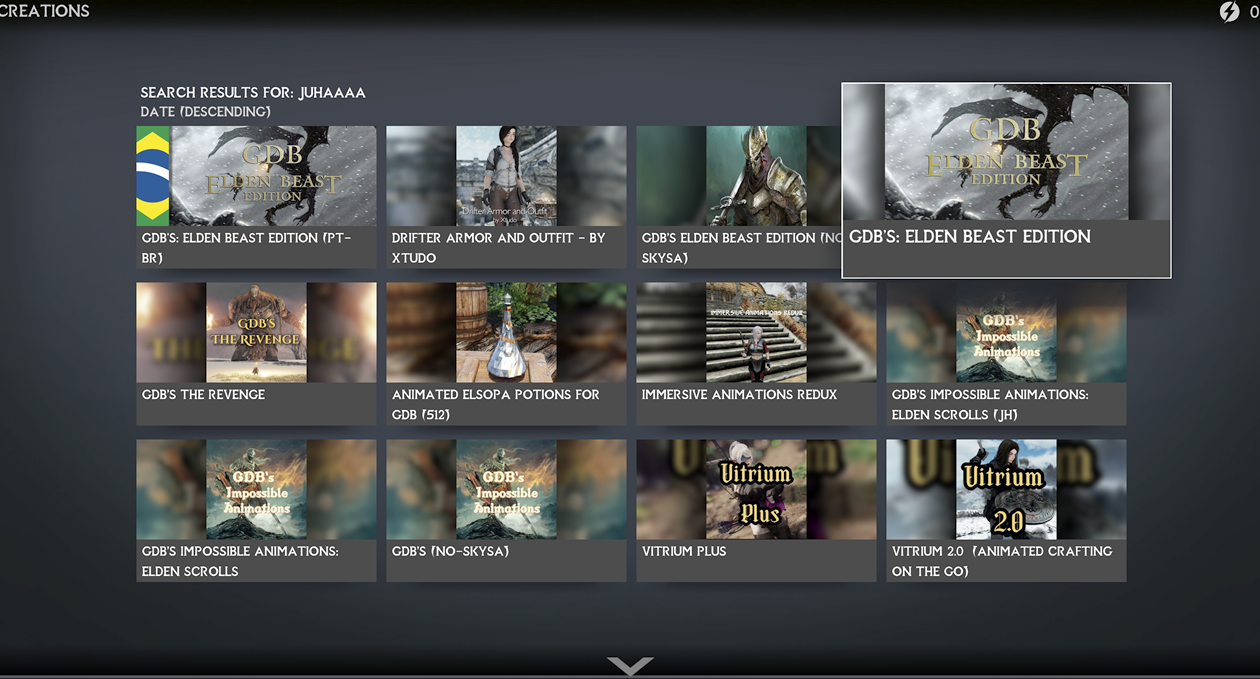This screenshot has height=679, width=1260.
Task: Select the Vitrium 2.0 thumbnail image
Action: click(x=1006, y=489)
